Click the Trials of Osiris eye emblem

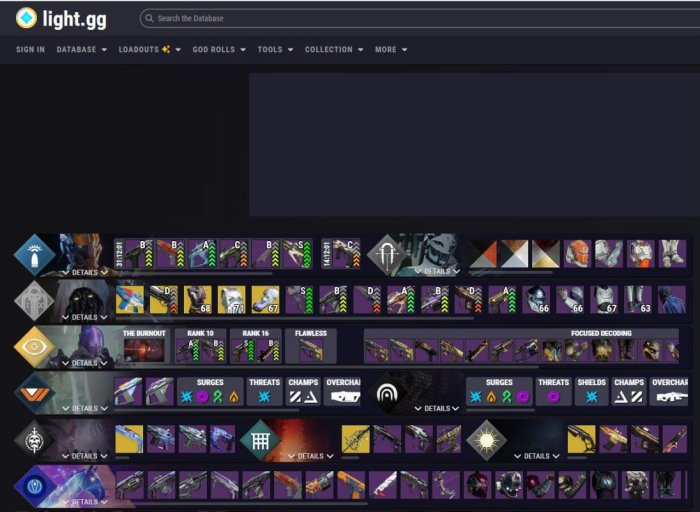click(34, 347)
